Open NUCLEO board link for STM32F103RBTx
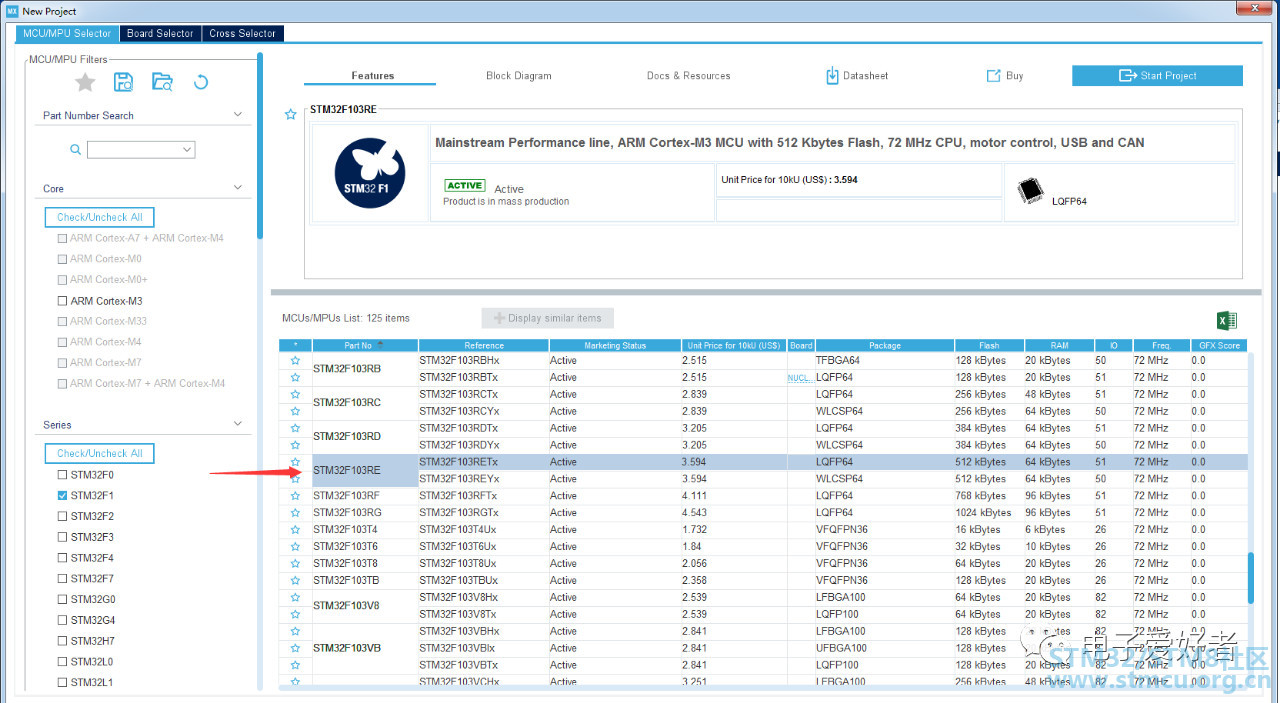 pyautogui.click(x=800, y=378)
